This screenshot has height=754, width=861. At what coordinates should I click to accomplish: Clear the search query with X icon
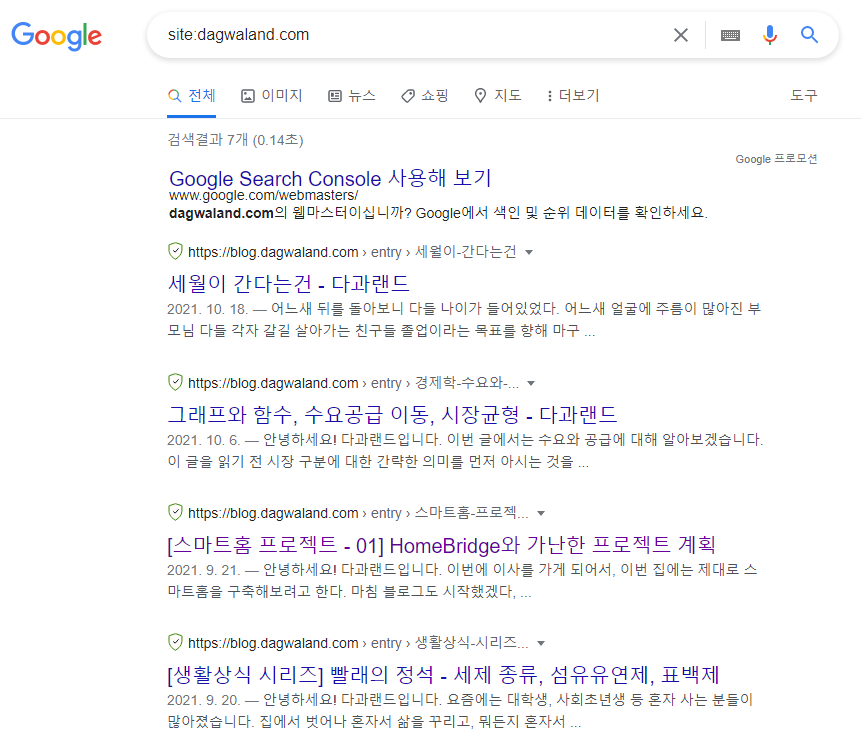click(x=681, y=35)
